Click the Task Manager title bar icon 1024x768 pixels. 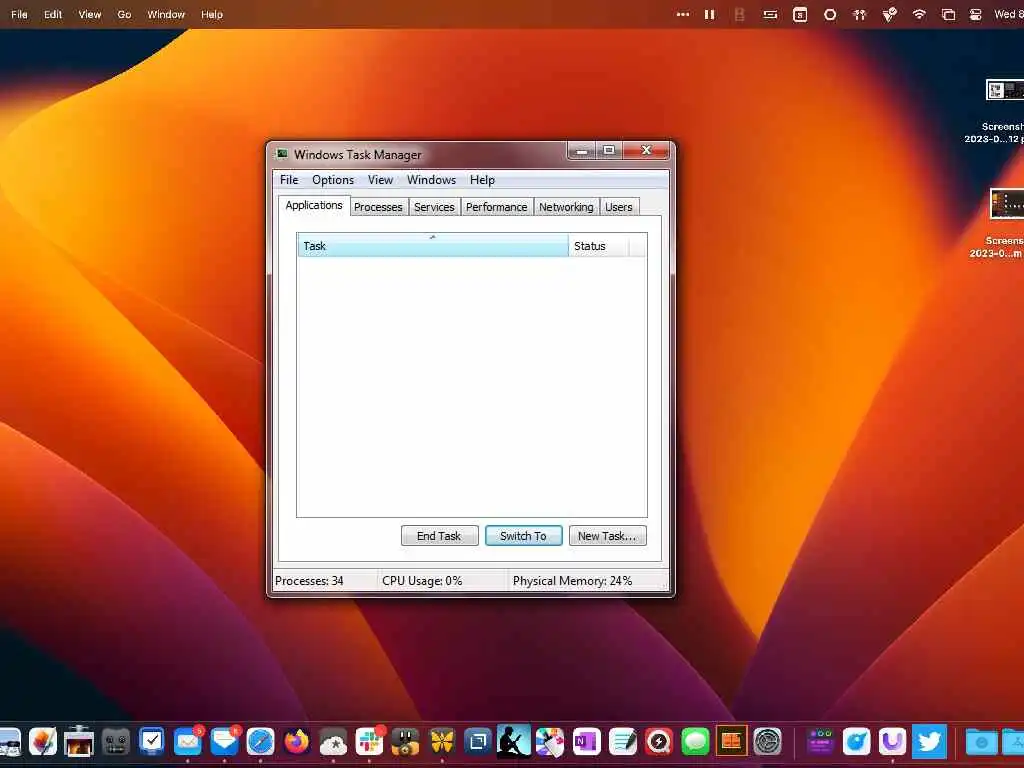pos(281,154)
